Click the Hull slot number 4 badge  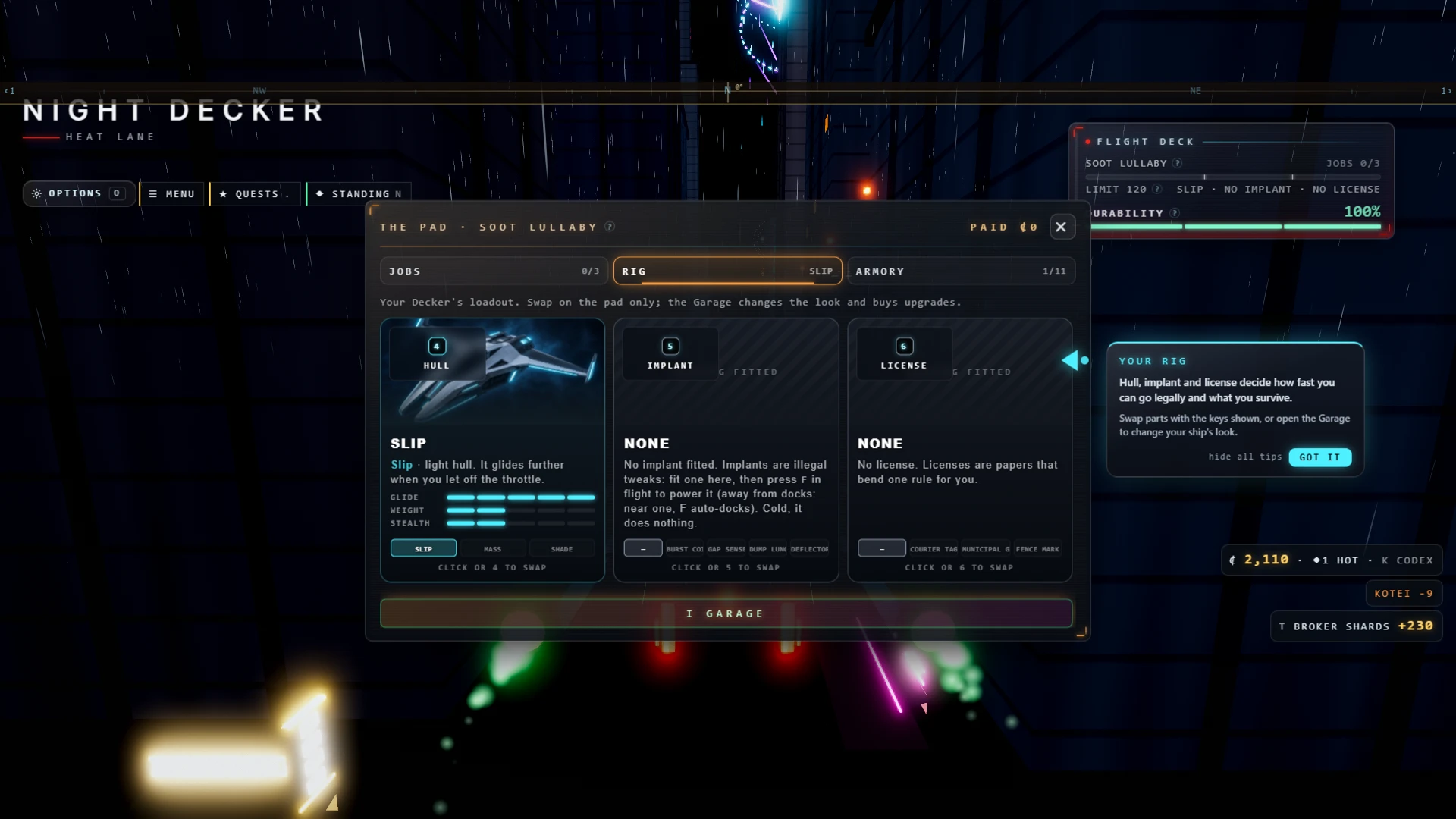[x=437, y=346]
